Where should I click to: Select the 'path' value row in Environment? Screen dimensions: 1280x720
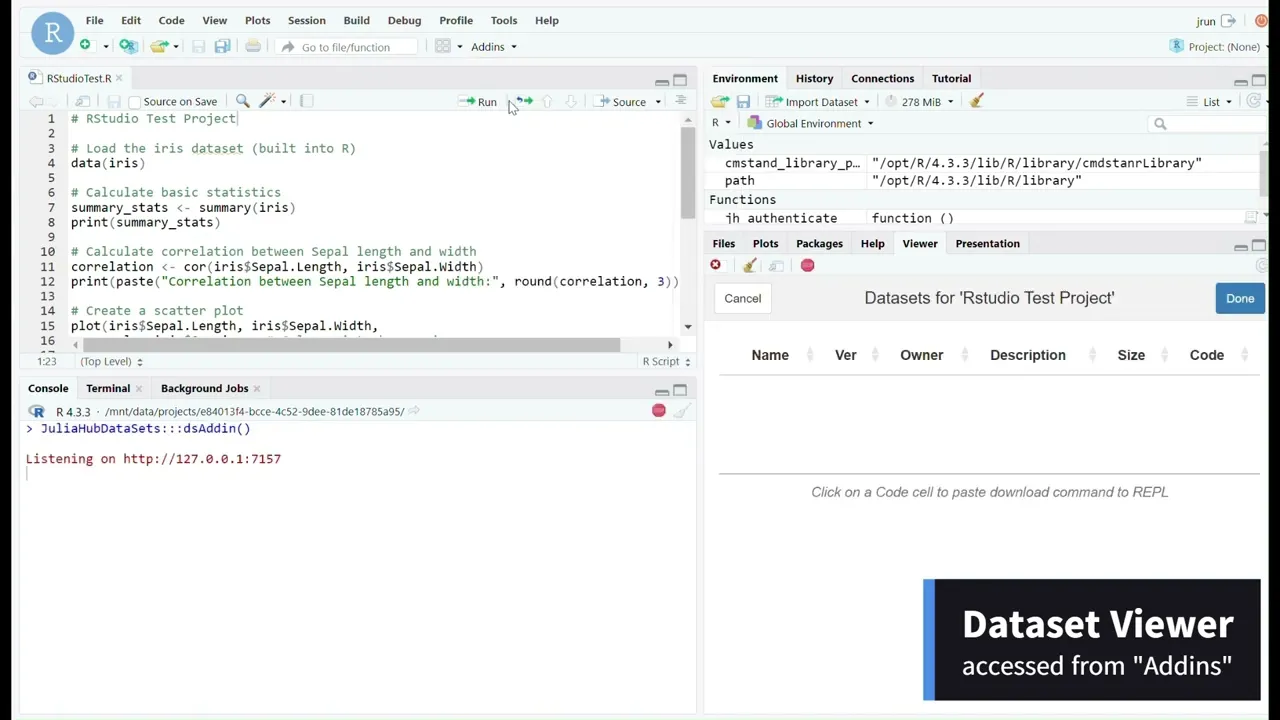click(x=984, y=181)
